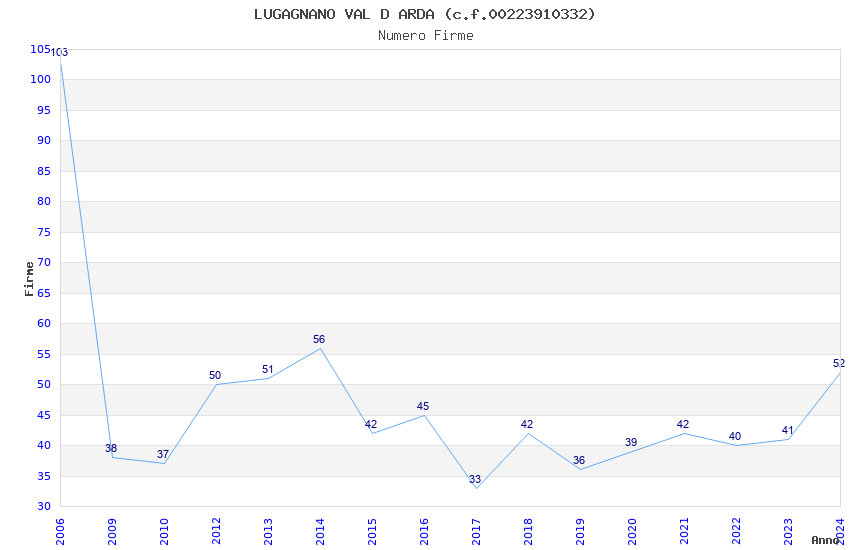850x550 pixels.
Task: Select the 42 data label for 2015
Action: pyautogui.click(x=371, y=424)
